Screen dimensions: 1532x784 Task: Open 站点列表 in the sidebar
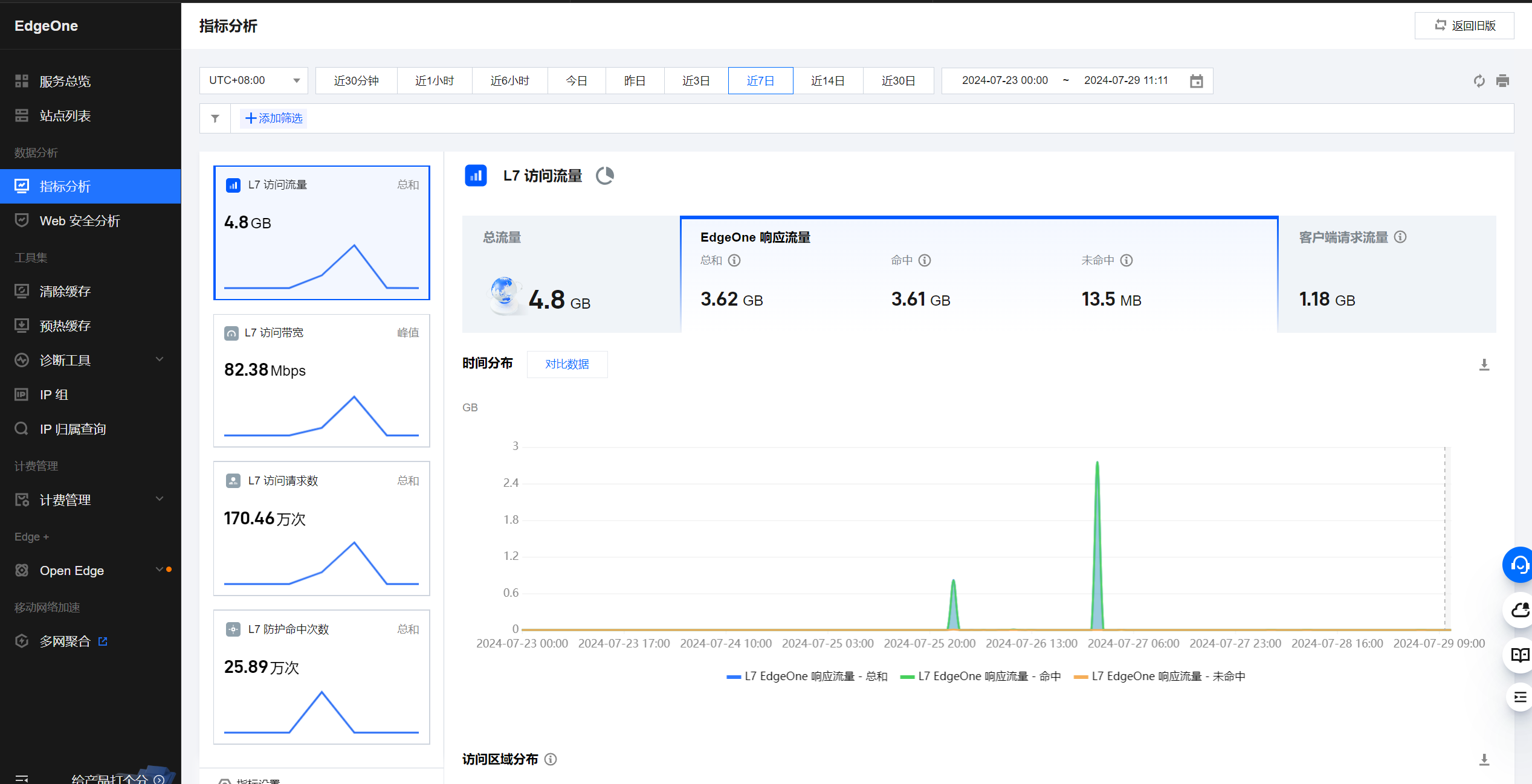[x=91, y=115]
